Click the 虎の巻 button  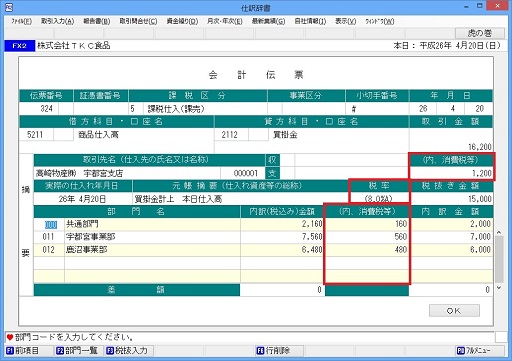click(479, 33)
